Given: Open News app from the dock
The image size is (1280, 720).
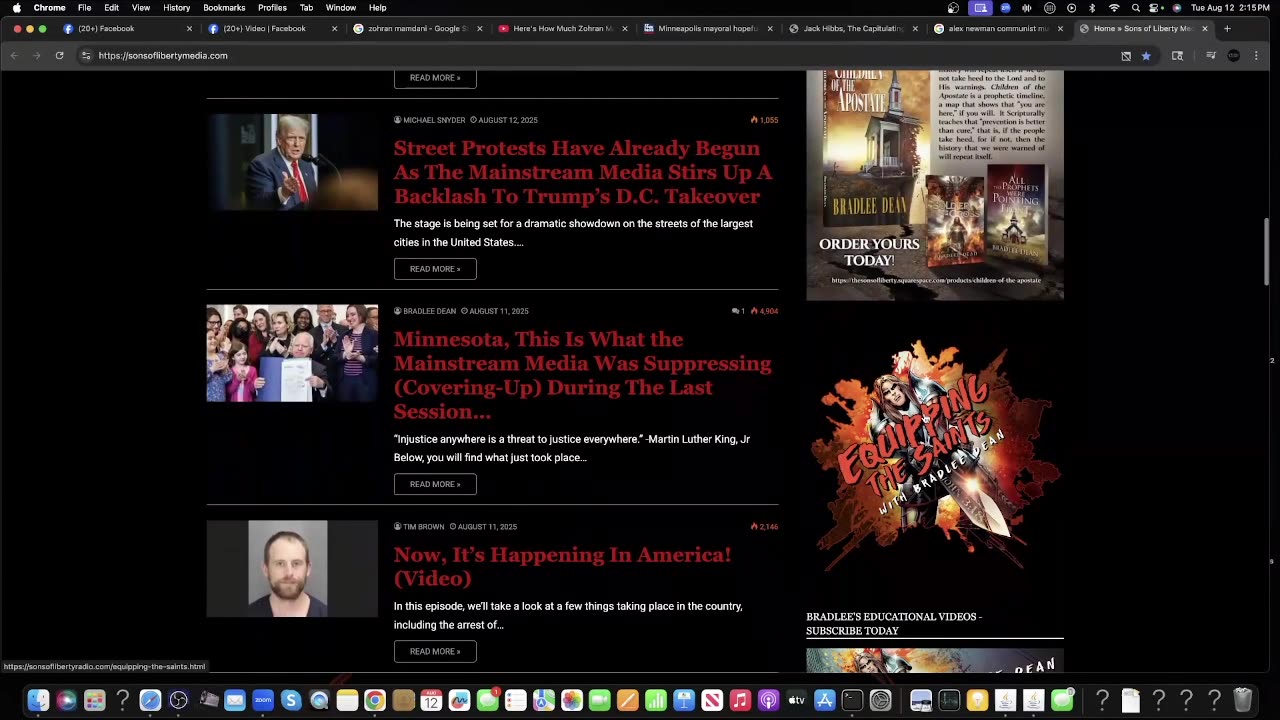Looking at the screenshot, I should point(712,700).
